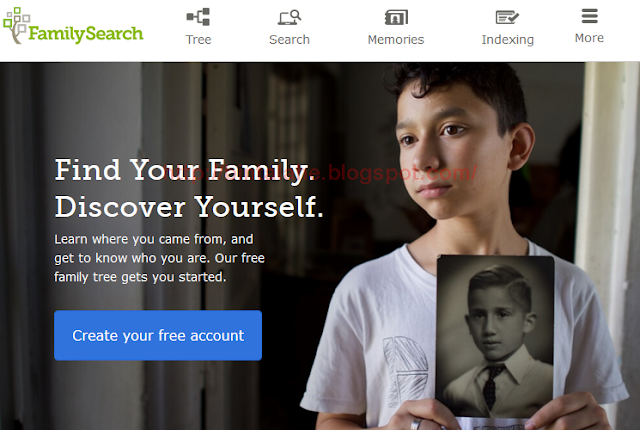640x430 pixels.
Task: Go to the Tree menu label
Action: pyautogui.click(x=198, y=40)
